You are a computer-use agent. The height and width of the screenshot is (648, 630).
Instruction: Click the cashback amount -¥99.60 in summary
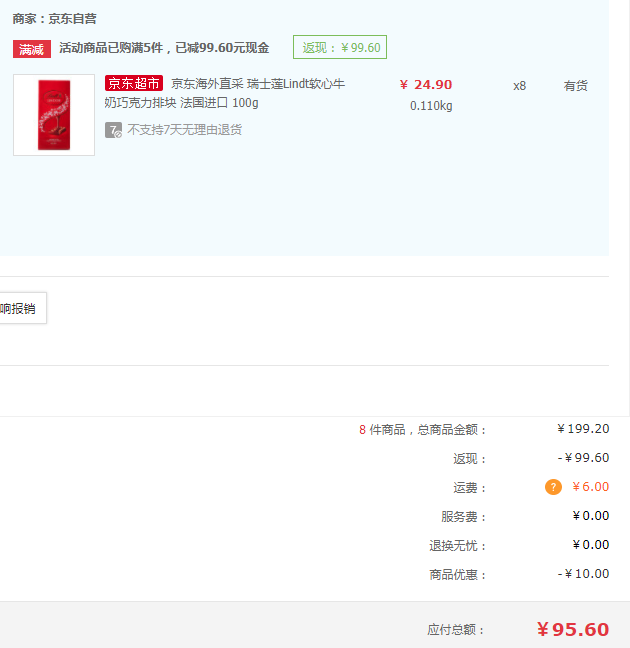pyautogui.click(x=583, y=458)
